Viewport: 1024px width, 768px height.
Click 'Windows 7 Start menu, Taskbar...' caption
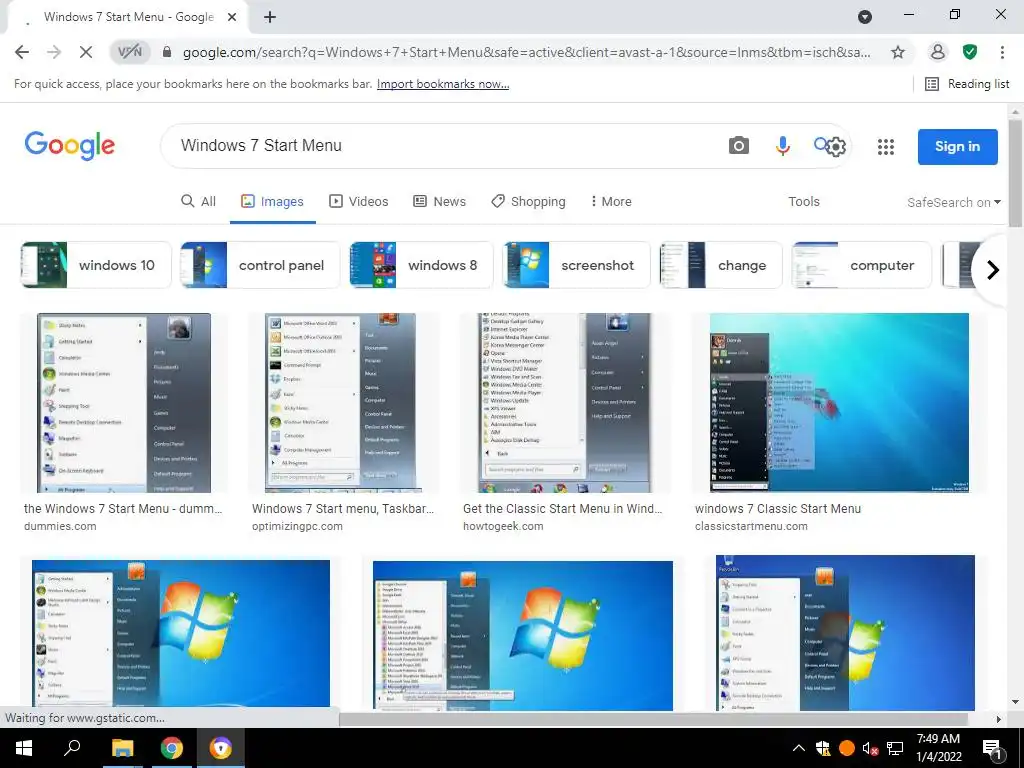343,509
